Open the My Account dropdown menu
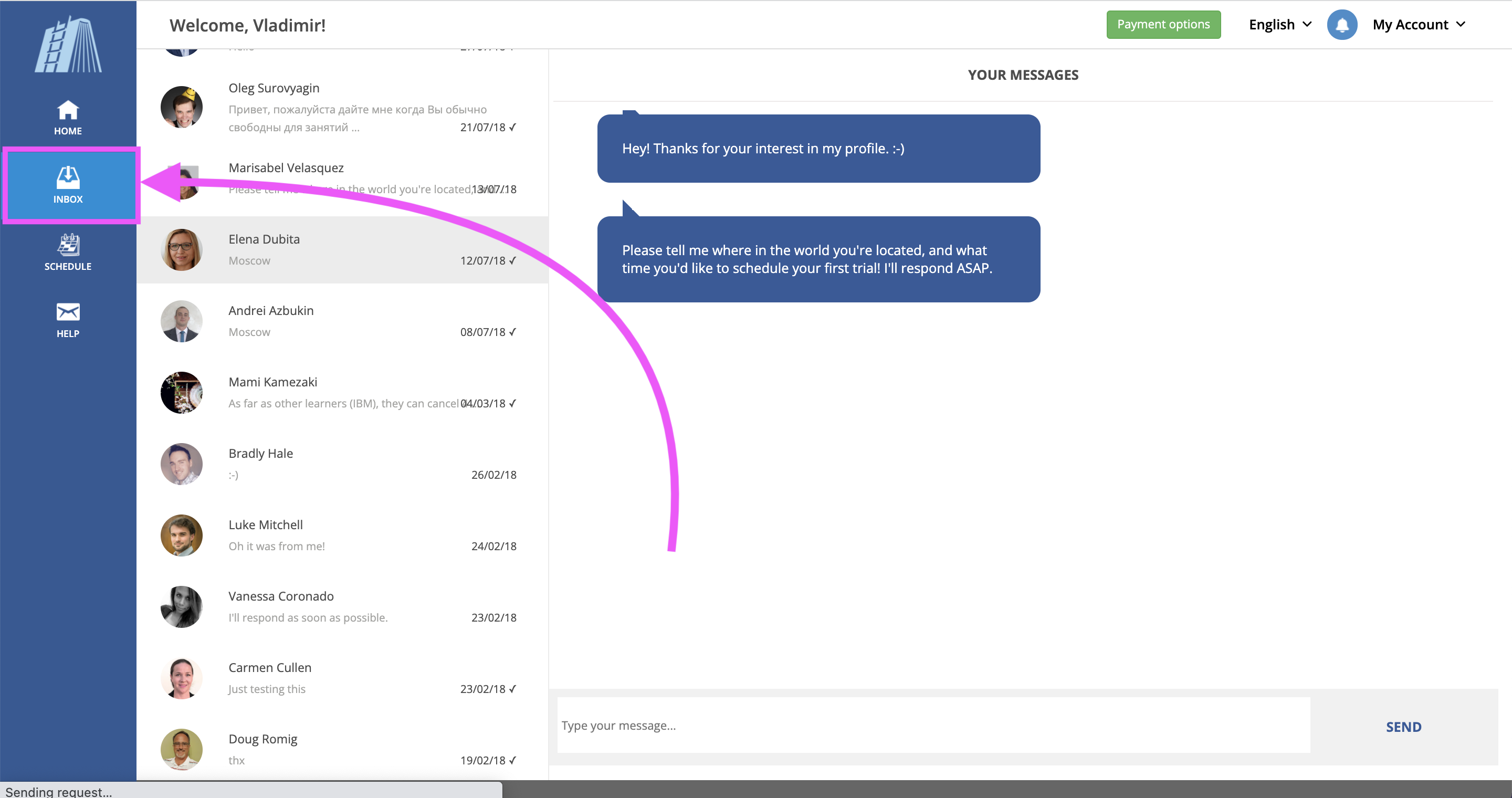Viewport: 1512px width, 798px height. point(1418,25)
